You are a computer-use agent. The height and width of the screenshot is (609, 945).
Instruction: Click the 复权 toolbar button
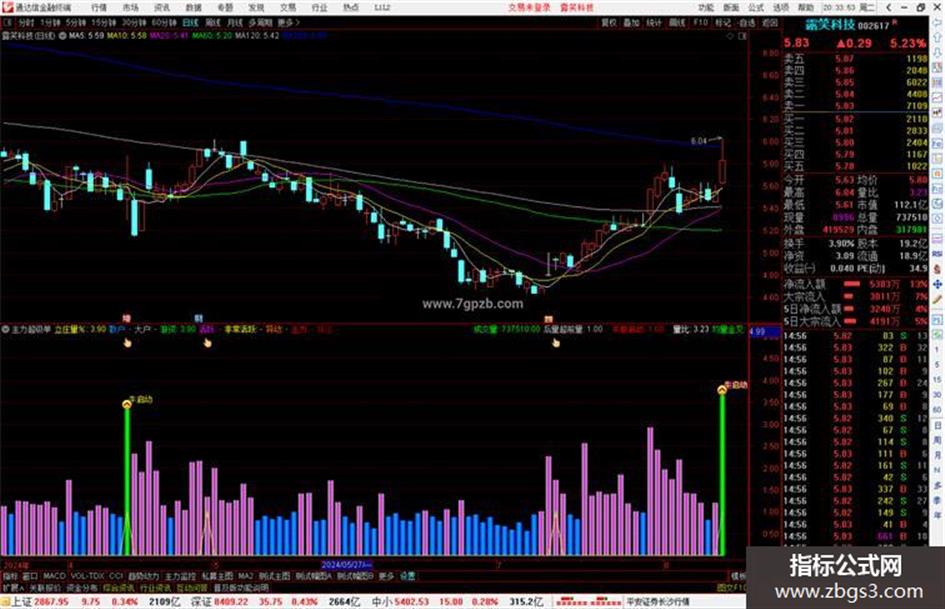coord(609,23)
